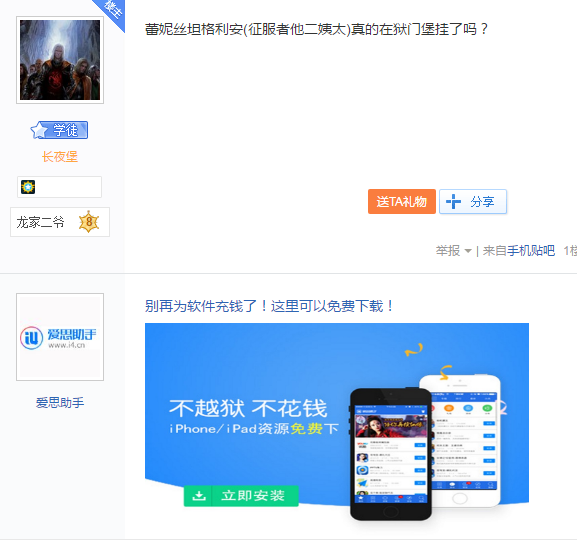Click the 立即安装 green install button
Image resolution: width=577 pixels, height=540 pixels.
[241, 496]
